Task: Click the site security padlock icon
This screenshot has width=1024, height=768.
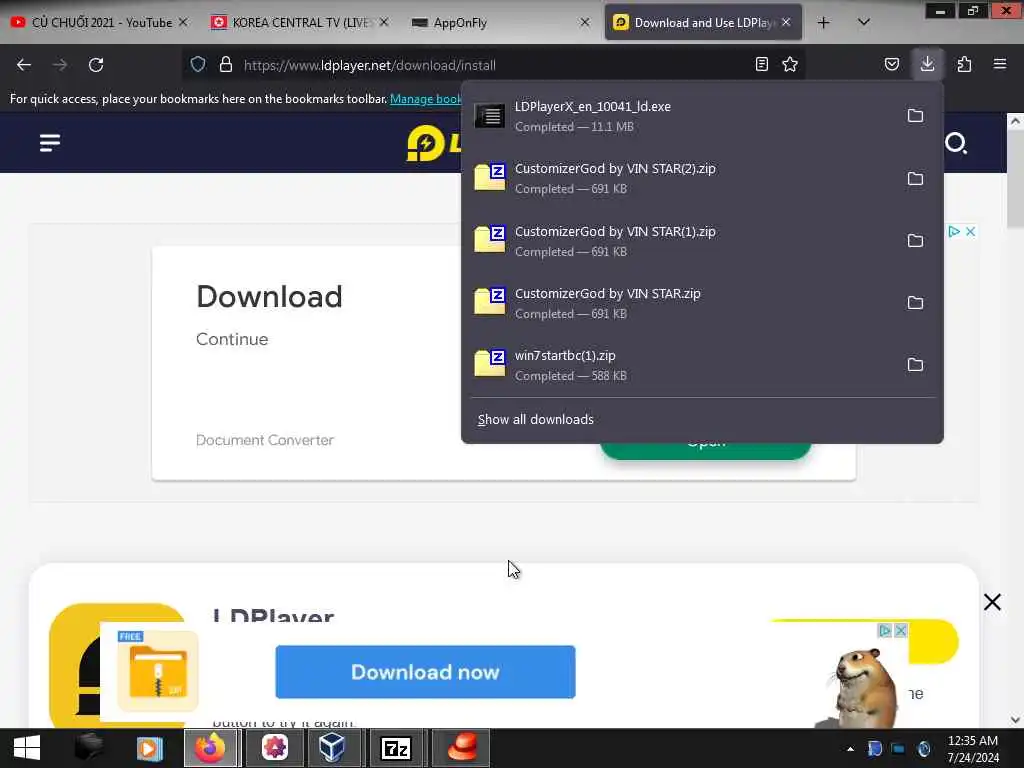Action: click(x=226, y=65)
